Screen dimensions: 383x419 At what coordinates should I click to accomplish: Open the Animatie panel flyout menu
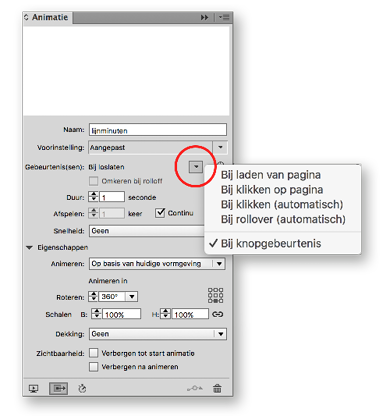pyautogui.click(x=224, y=17)
